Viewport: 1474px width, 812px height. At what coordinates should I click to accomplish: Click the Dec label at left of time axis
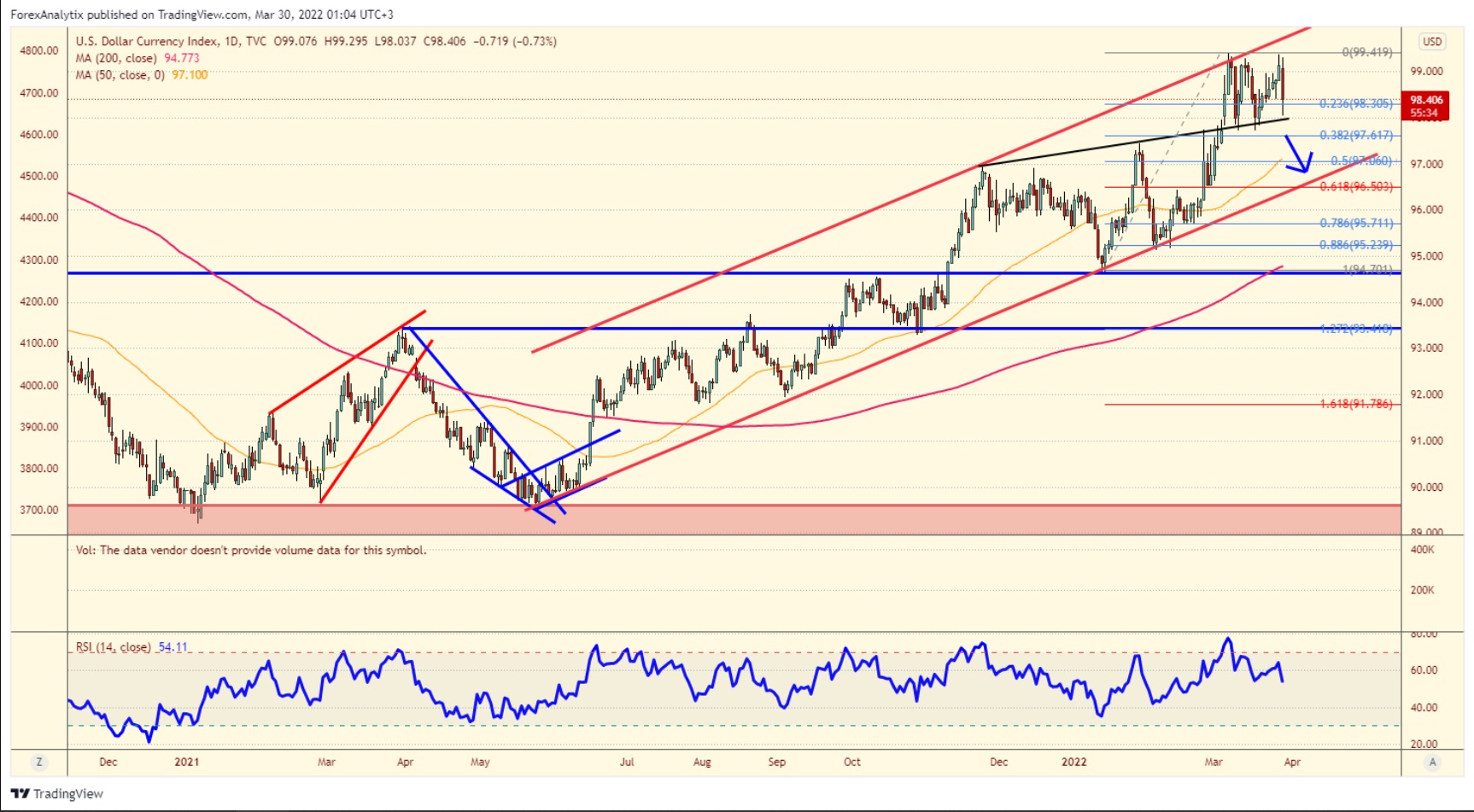coord(108,762)
